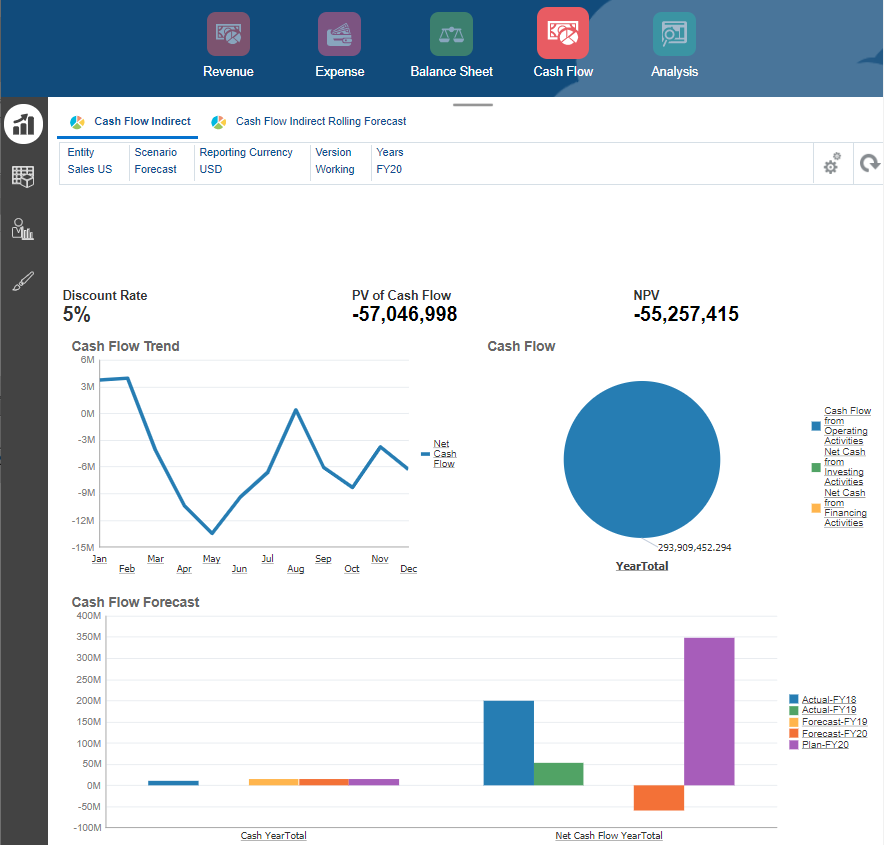Open the gear settings actions menu
Screen dimensions: 884x845
coord(832,163)
